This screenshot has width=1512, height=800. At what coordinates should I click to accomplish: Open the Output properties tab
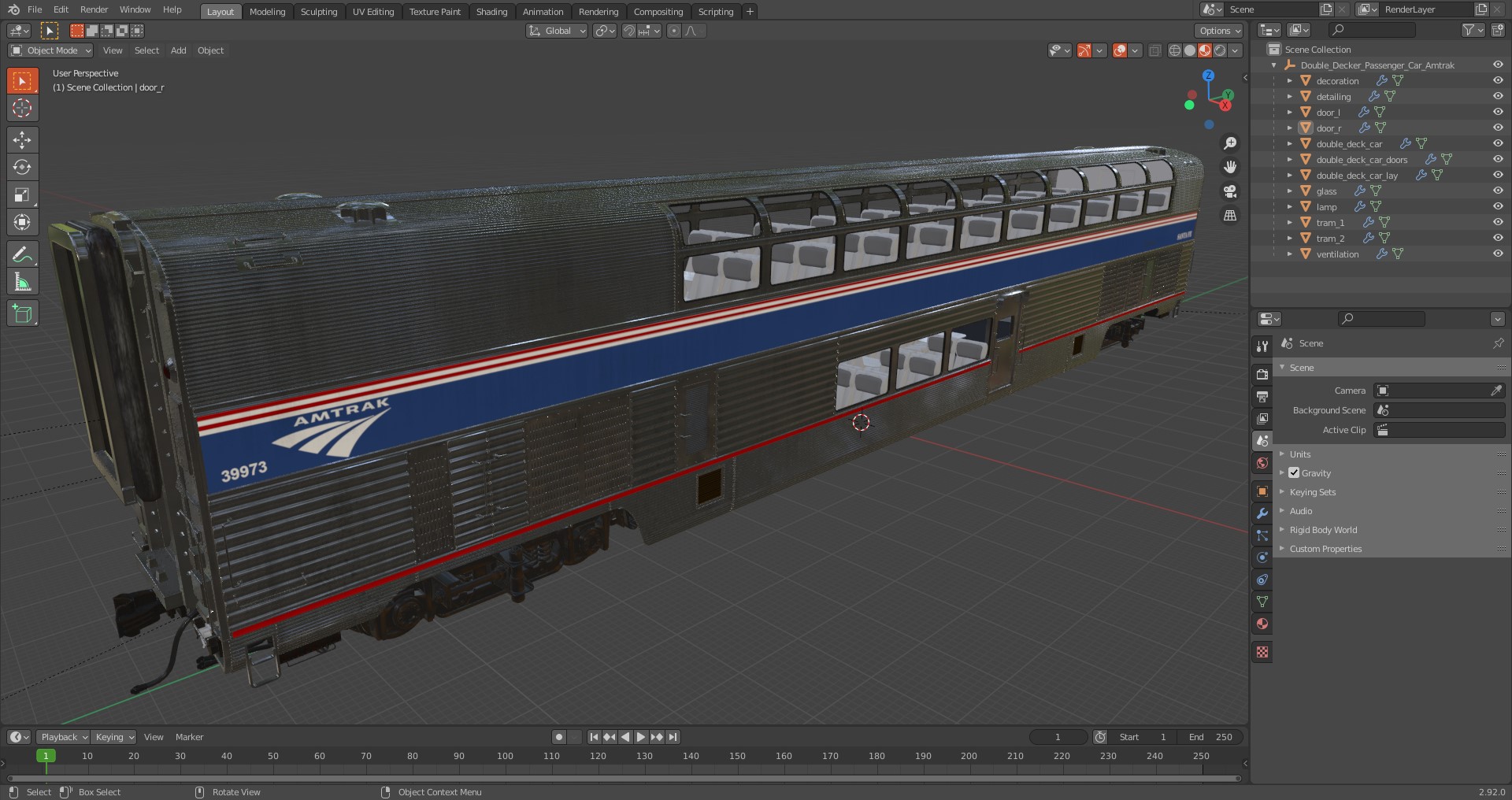(x=1262, y=396)
